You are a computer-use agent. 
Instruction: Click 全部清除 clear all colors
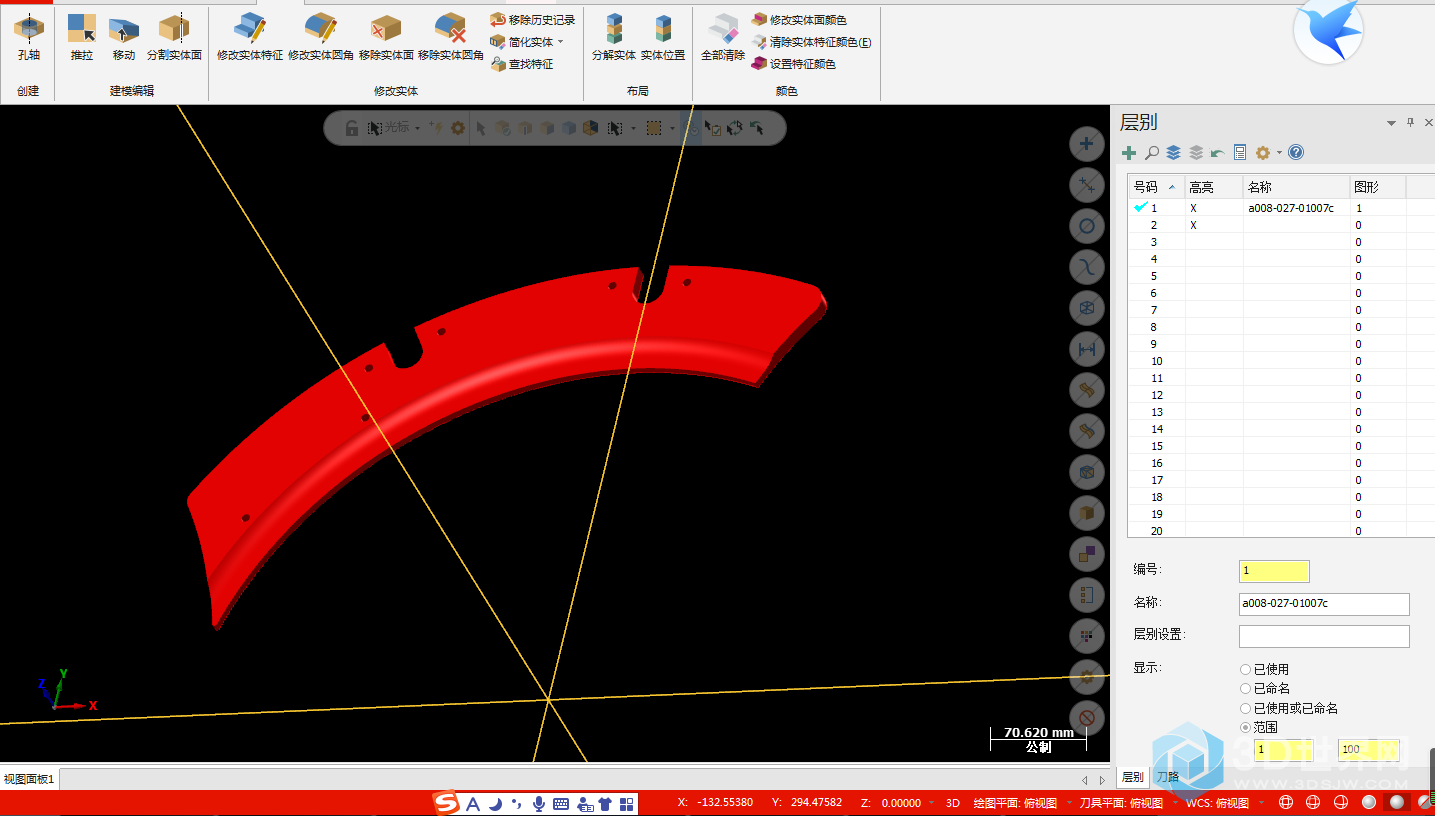coord(723,38)
